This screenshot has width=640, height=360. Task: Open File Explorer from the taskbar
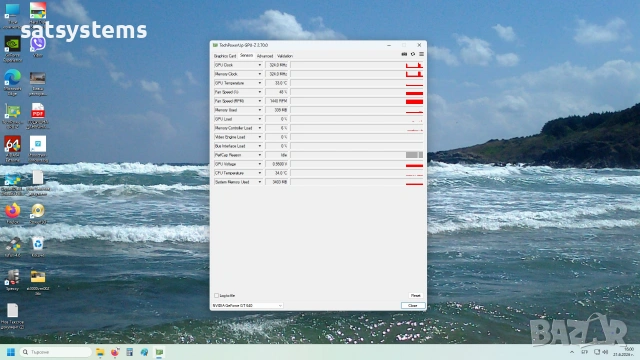100,352
